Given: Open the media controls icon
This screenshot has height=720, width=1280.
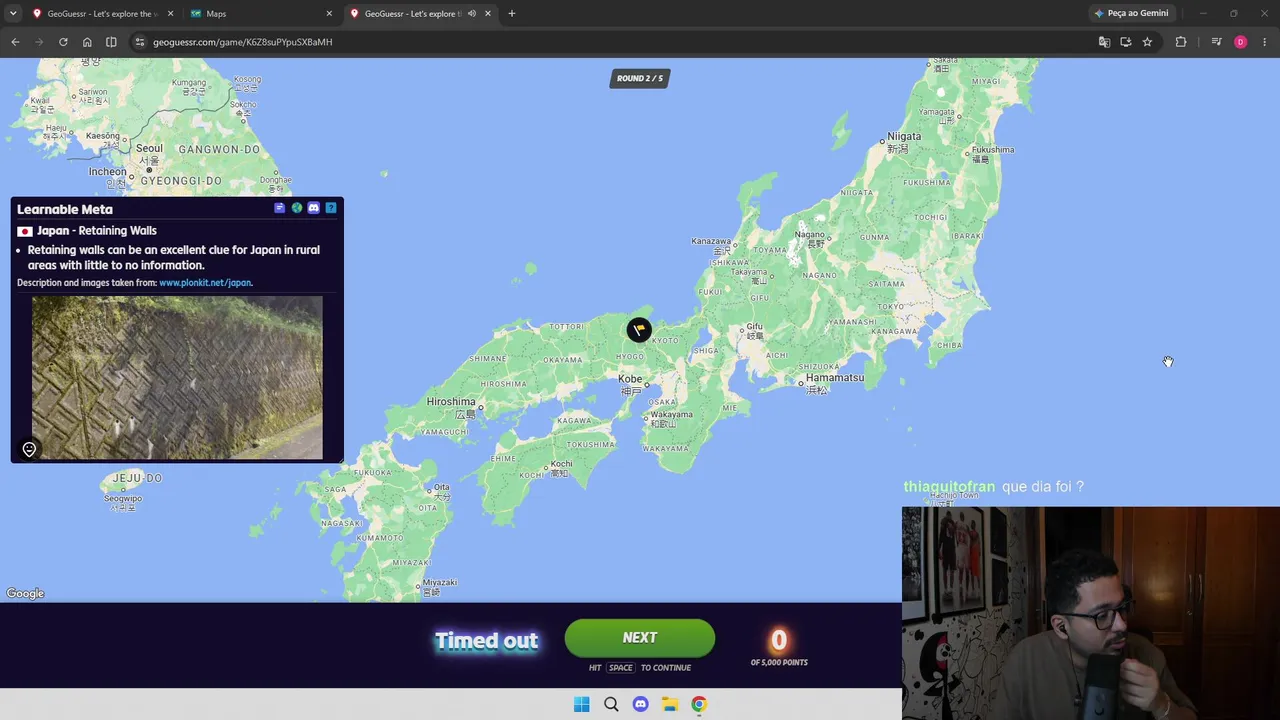Looking at the screenshot, I should click(x=1216, y=42).
